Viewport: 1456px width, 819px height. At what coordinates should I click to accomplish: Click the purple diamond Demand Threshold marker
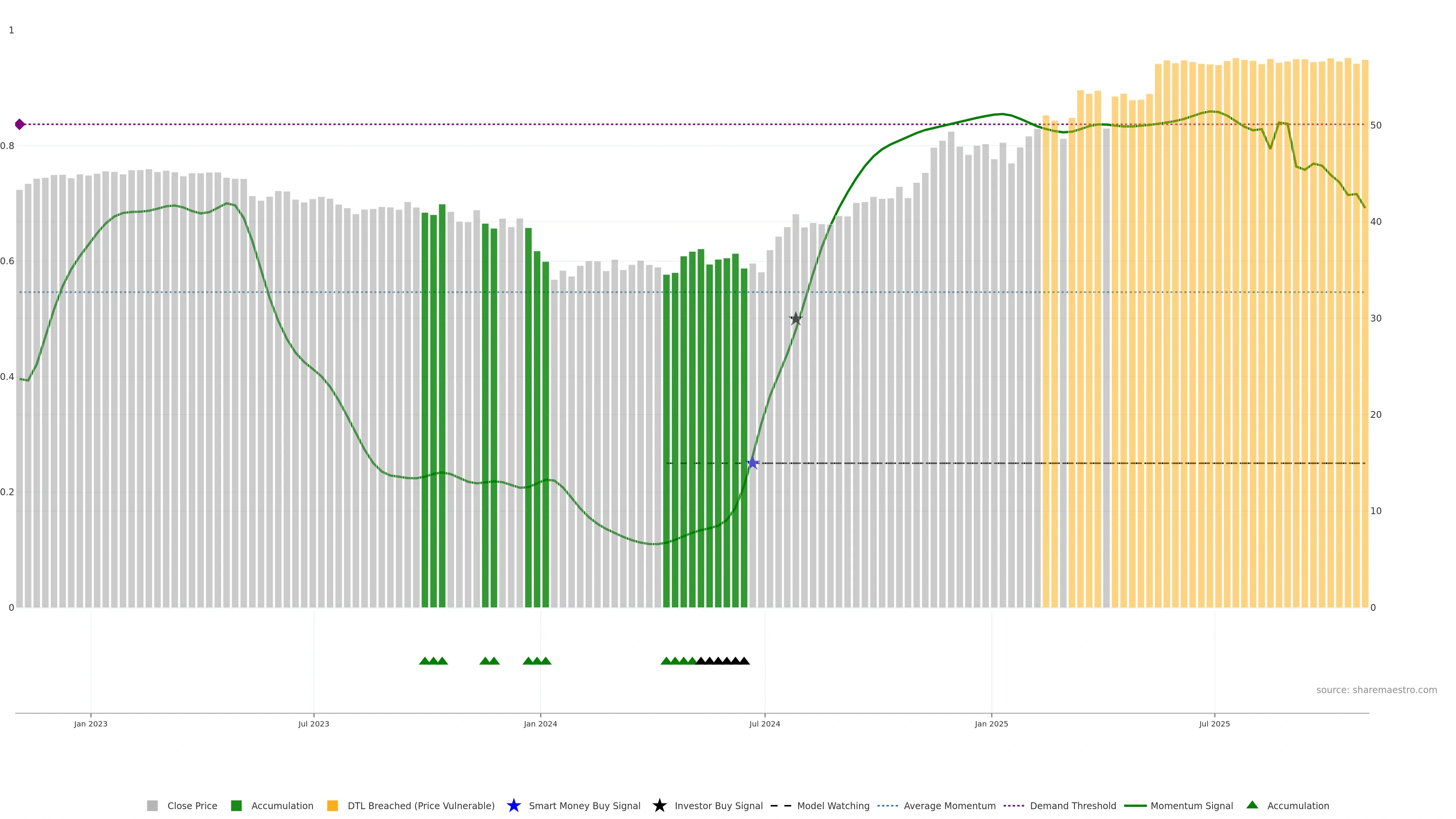20,124
